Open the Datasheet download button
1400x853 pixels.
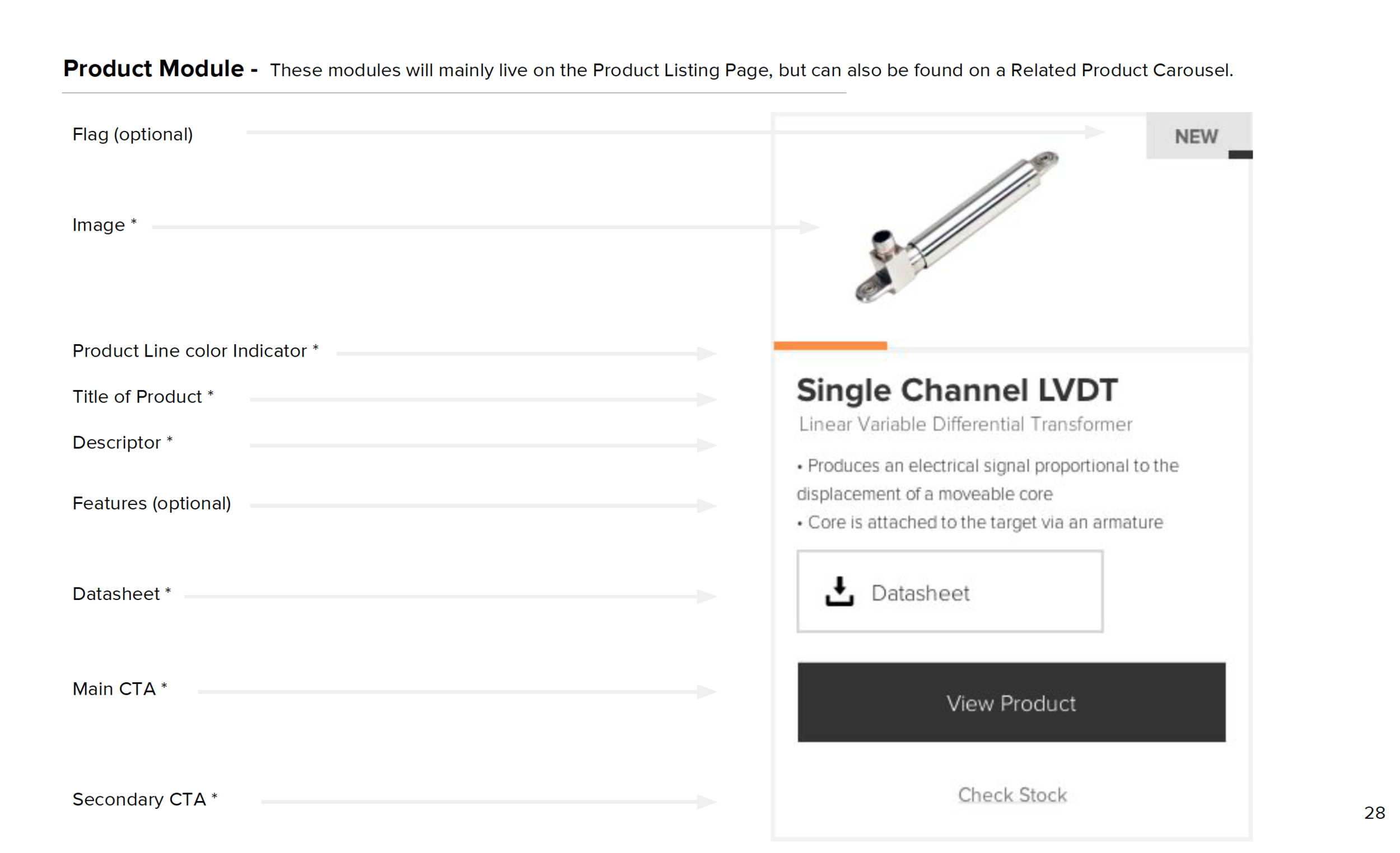pyautogui.click(x=950, y=591)
